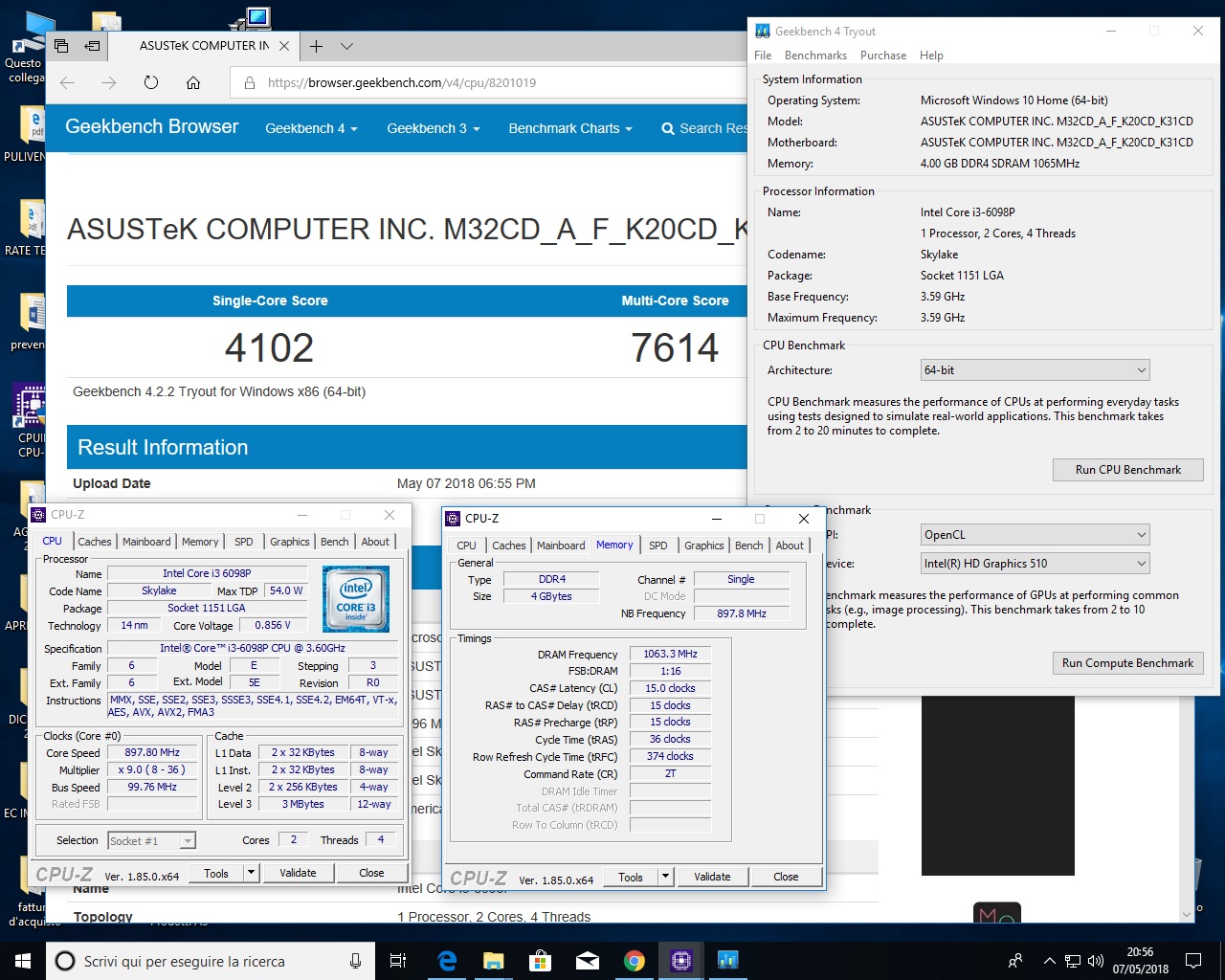Select Caches tab in left CPU-Z window
The width and height of the screenshot is (1225, 980).
pos(95,542)
